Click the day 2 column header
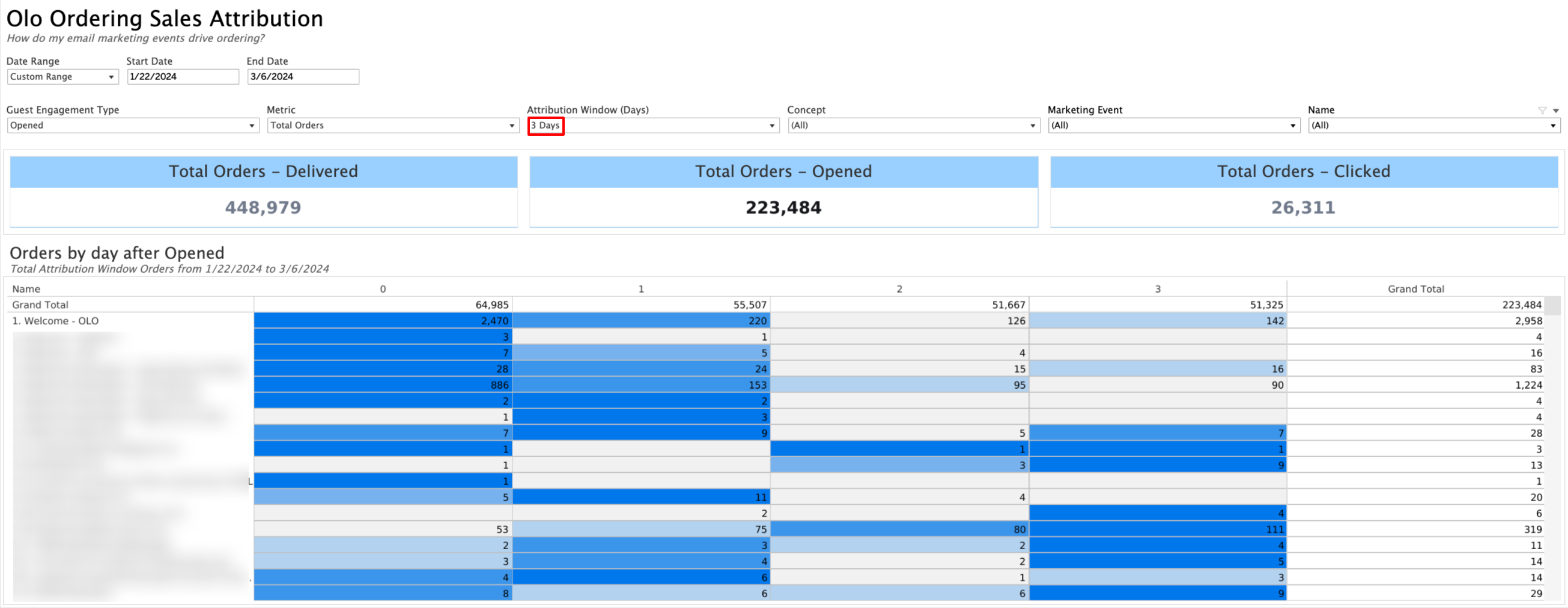 click(x=899, y=289)
